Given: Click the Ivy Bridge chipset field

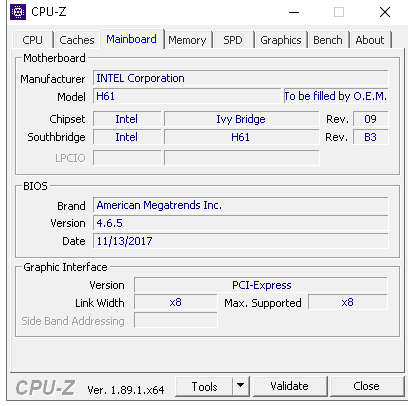Looking at the screenshot, I should [x=241, y=119].
